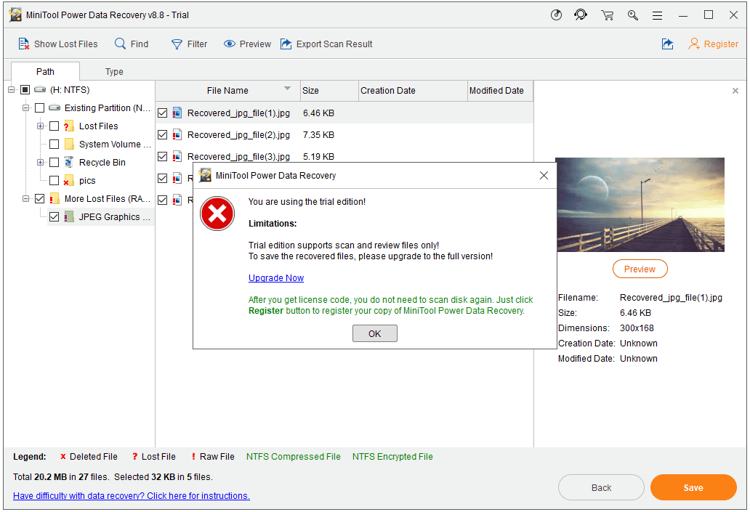Uncheck the JPEG Graphics checkbox
This screenshot has height=512, width=750.
[x=54, y=217]
